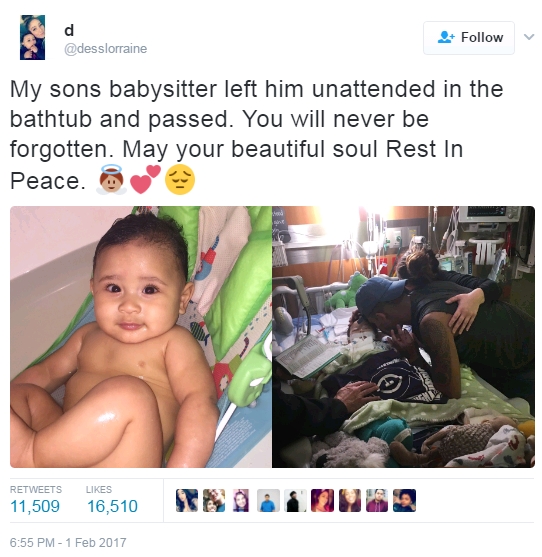
Task: Click the third liker avatar with purple tint
Action: point(241,500)
